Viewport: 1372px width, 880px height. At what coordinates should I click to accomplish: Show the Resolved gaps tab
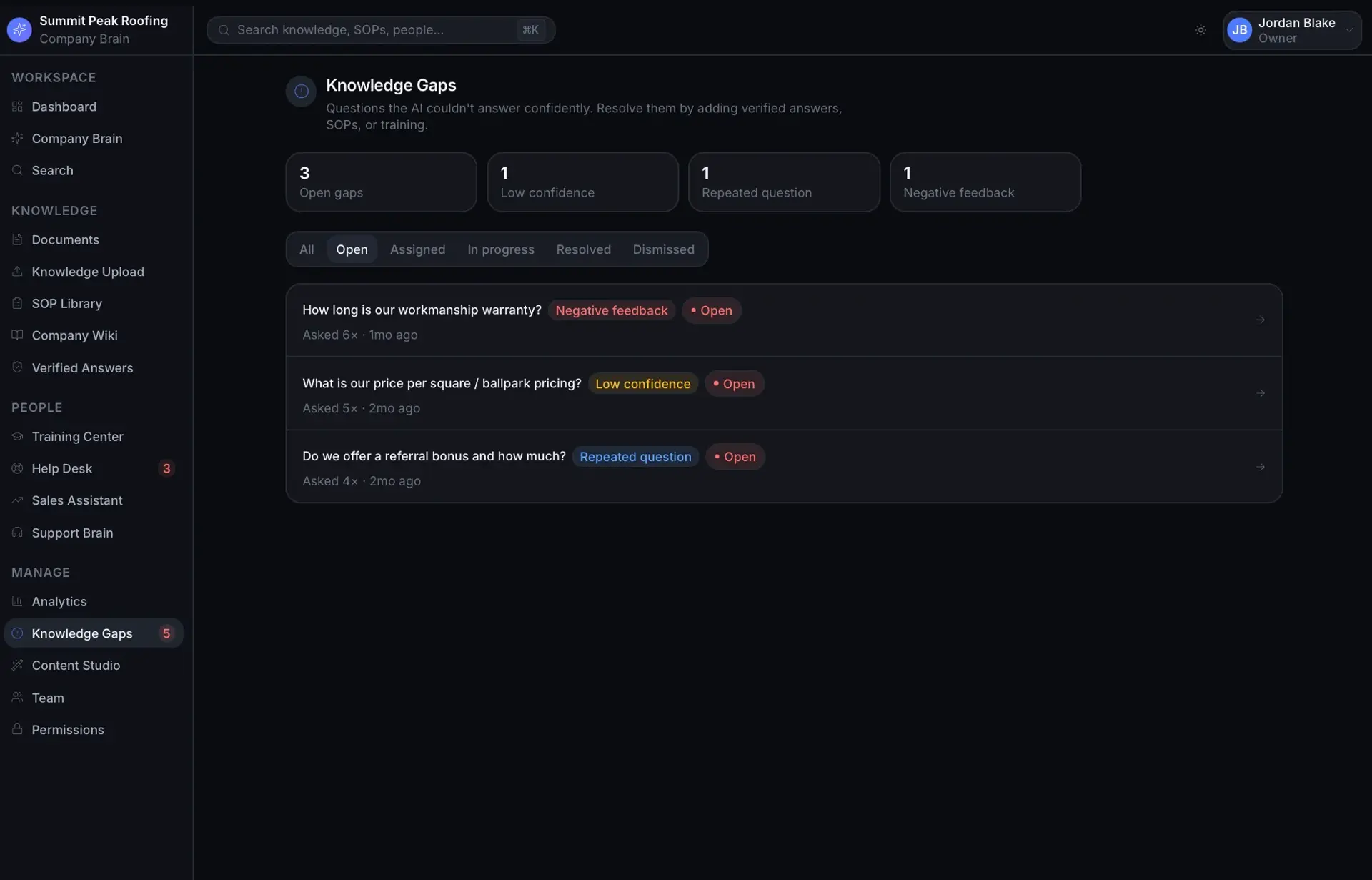pyautogui.click(x=583, y=249)
